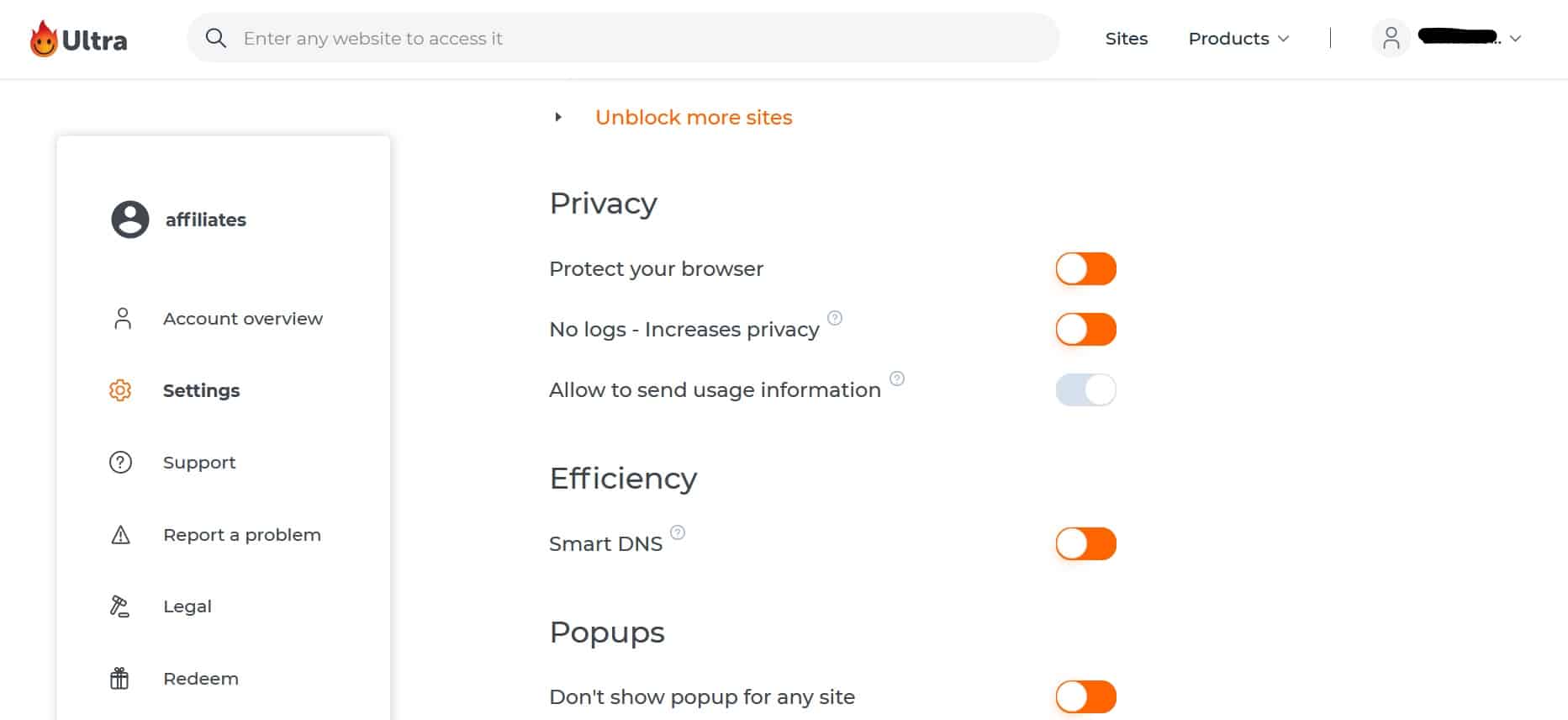
Task: Open the Products dropdown menu
Action: [x=1238, y=39]
